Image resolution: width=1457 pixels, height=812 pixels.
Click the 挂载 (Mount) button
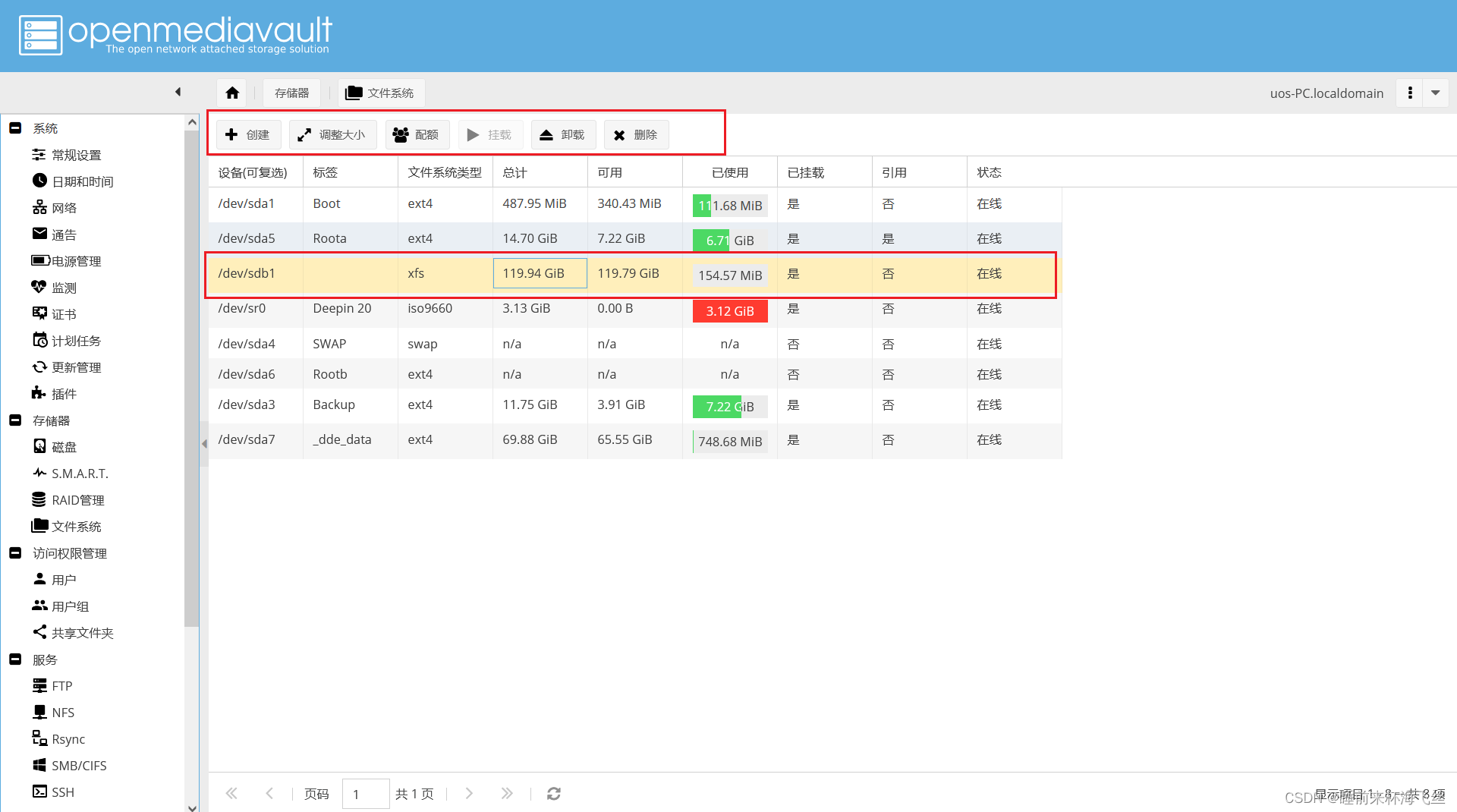click(490, 134)
